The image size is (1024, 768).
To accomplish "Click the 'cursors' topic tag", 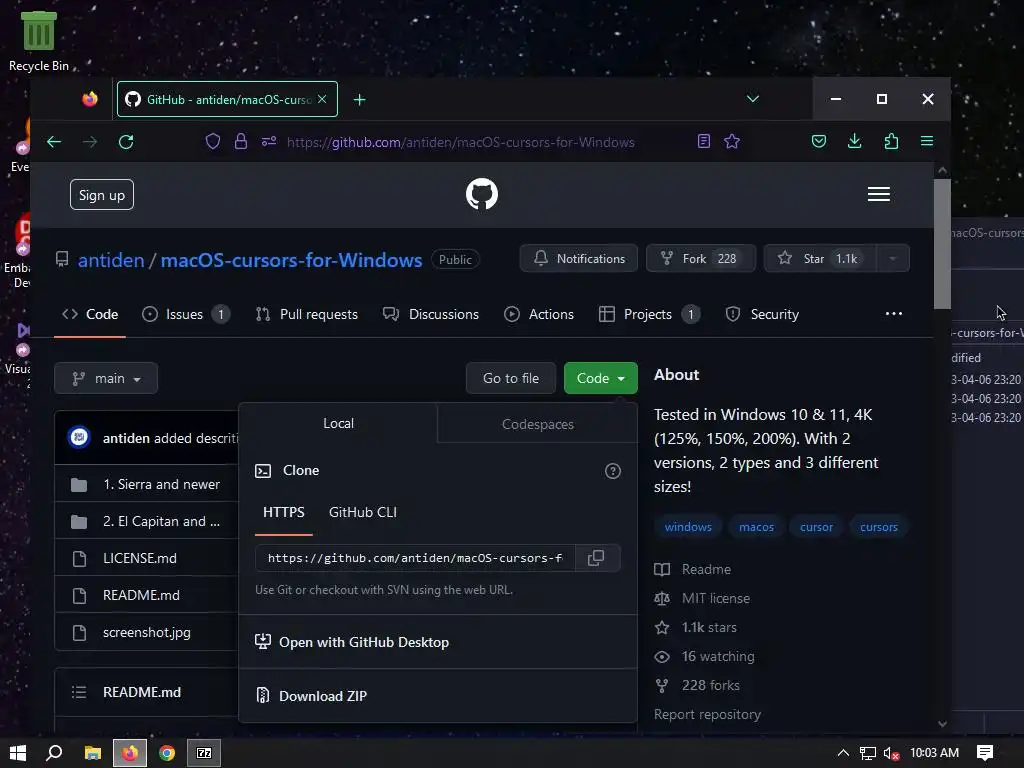I will [878, 527].
